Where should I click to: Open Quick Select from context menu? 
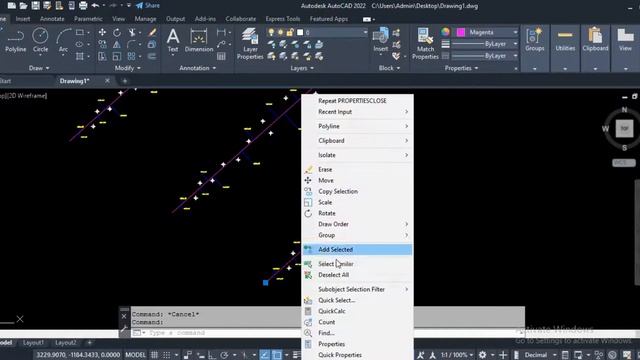pyautogui.click(x=358, y=300)
